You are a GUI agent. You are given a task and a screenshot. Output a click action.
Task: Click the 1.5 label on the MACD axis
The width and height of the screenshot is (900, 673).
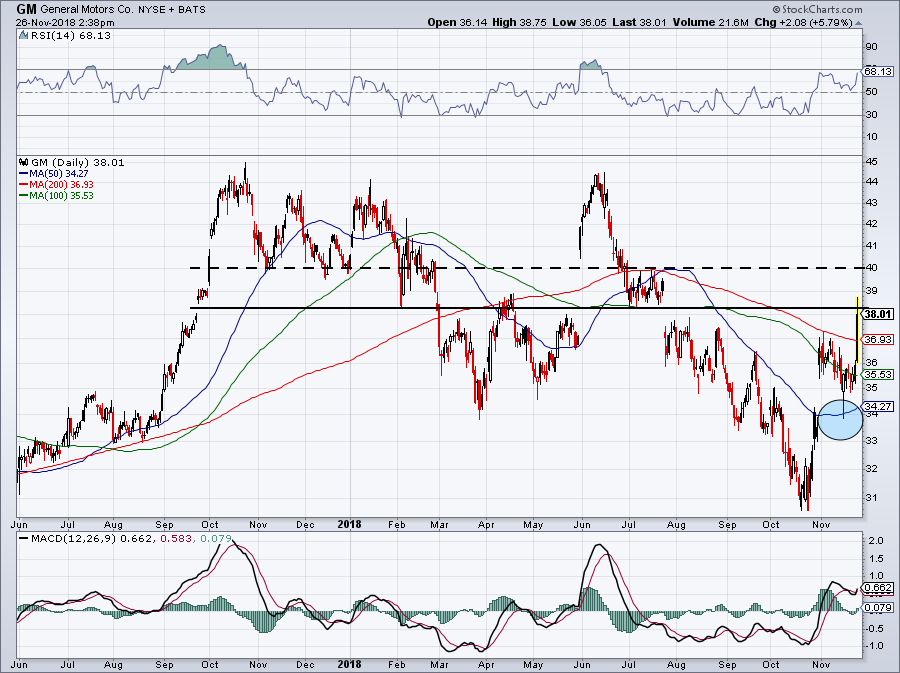pos(875,558)
